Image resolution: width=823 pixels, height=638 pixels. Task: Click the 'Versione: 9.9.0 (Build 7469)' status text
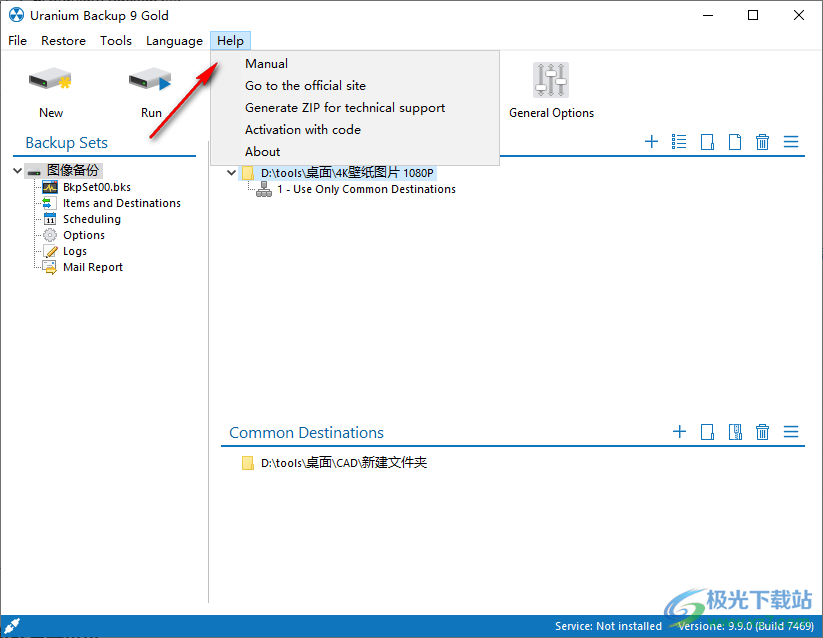pos(746,626)
